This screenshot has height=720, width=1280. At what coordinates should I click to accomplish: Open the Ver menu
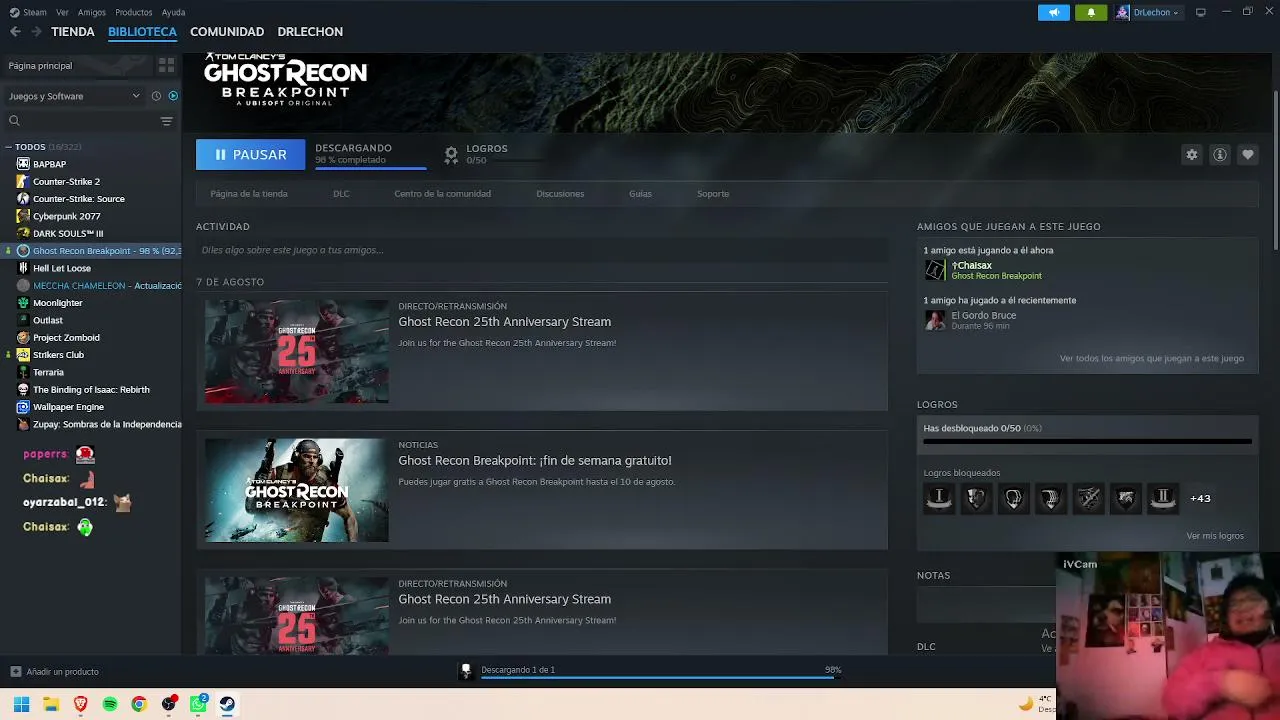[x=63, y=12]
